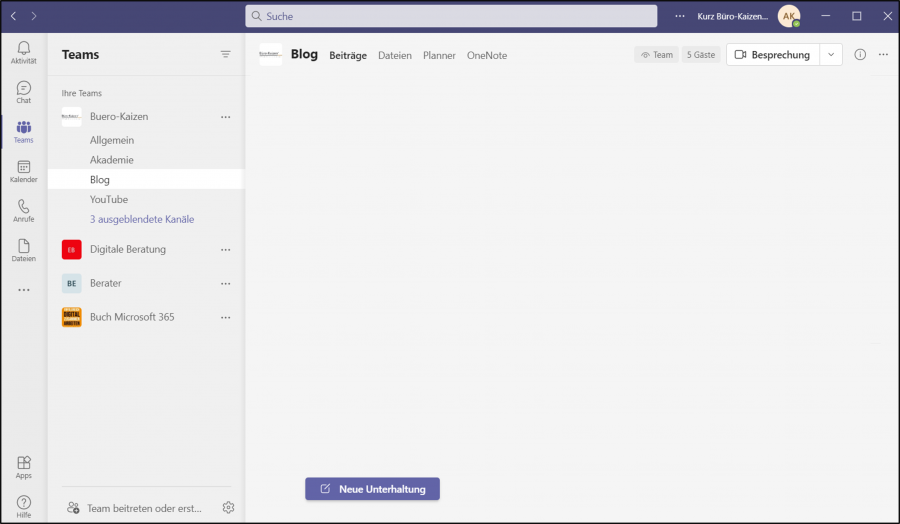Open more options for Digitale Beratung team

226,250
